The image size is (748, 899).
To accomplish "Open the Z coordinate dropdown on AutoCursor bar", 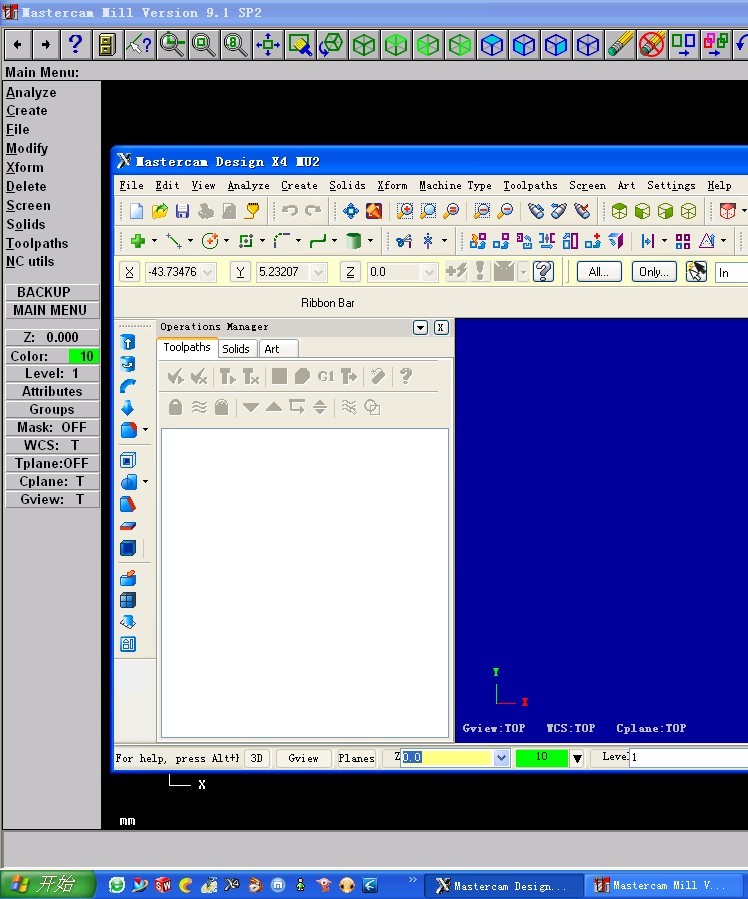I will click(x=429, y=272).
